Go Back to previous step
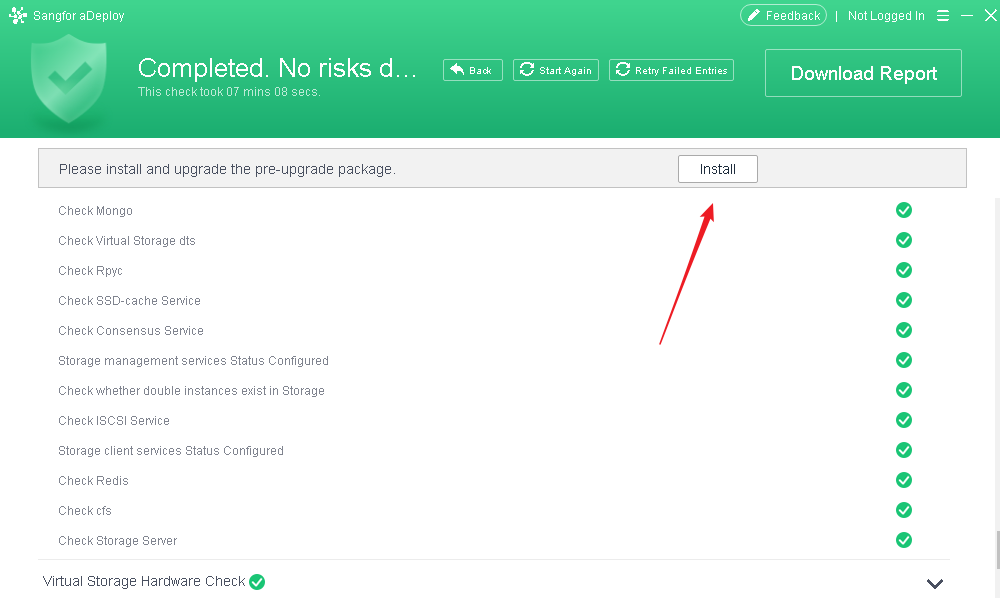1000x612 pixels. tap(472, 70)
